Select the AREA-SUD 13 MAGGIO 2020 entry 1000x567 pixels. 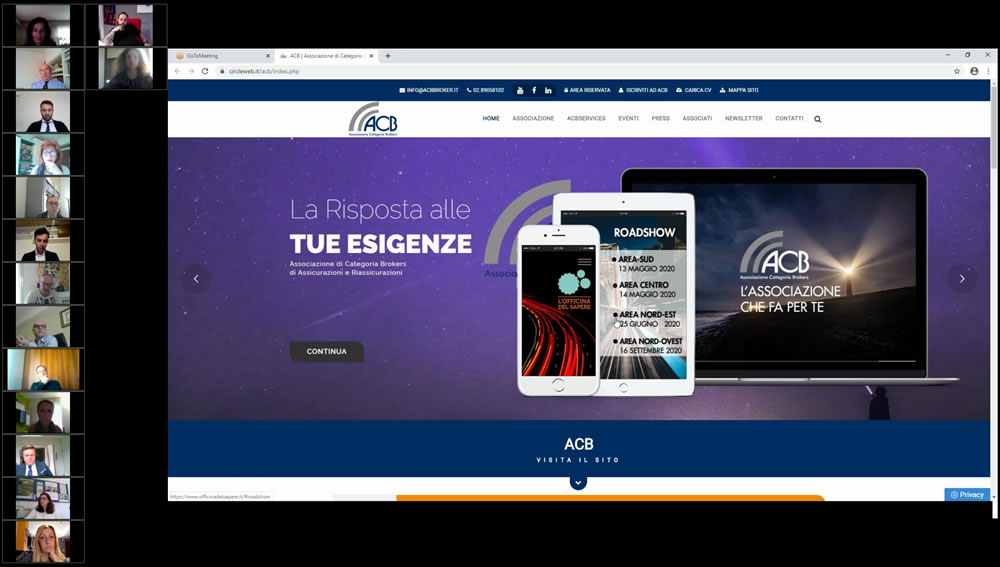pos(643,264)
